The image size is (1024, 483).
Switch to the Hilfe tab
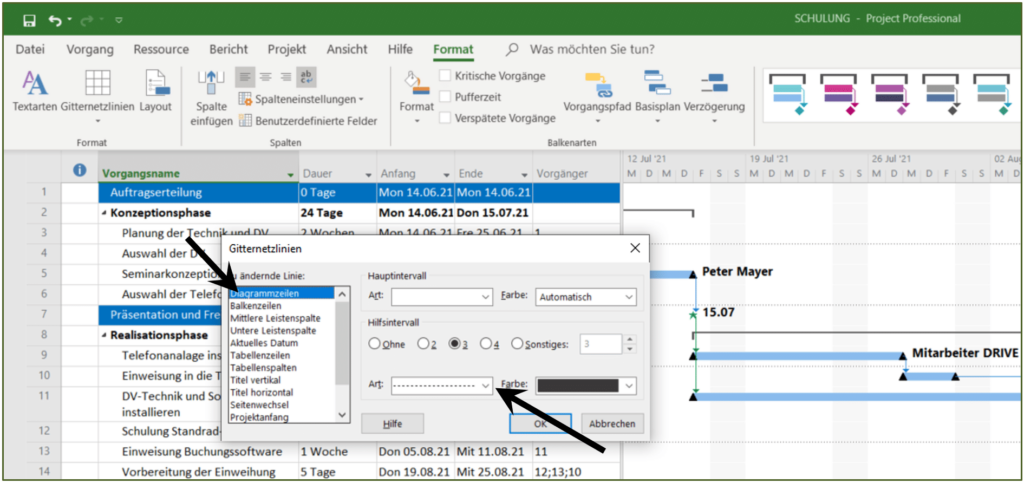point(400,50)
